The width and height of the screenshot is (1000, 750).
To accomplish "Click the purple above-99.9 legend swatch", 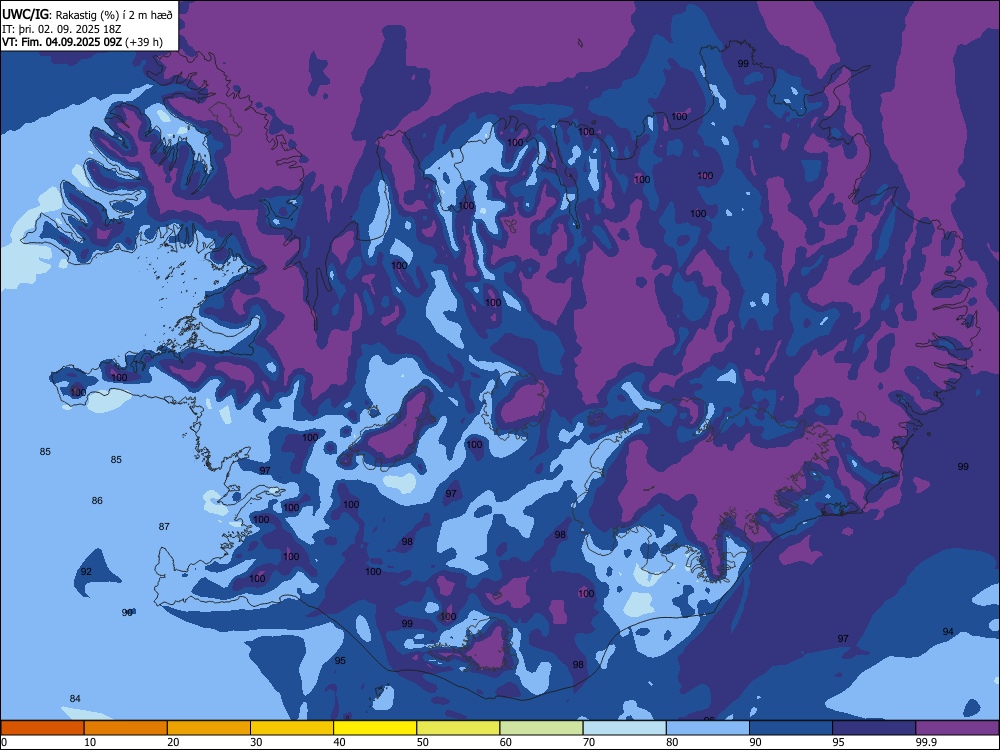I will coord(957,728).
